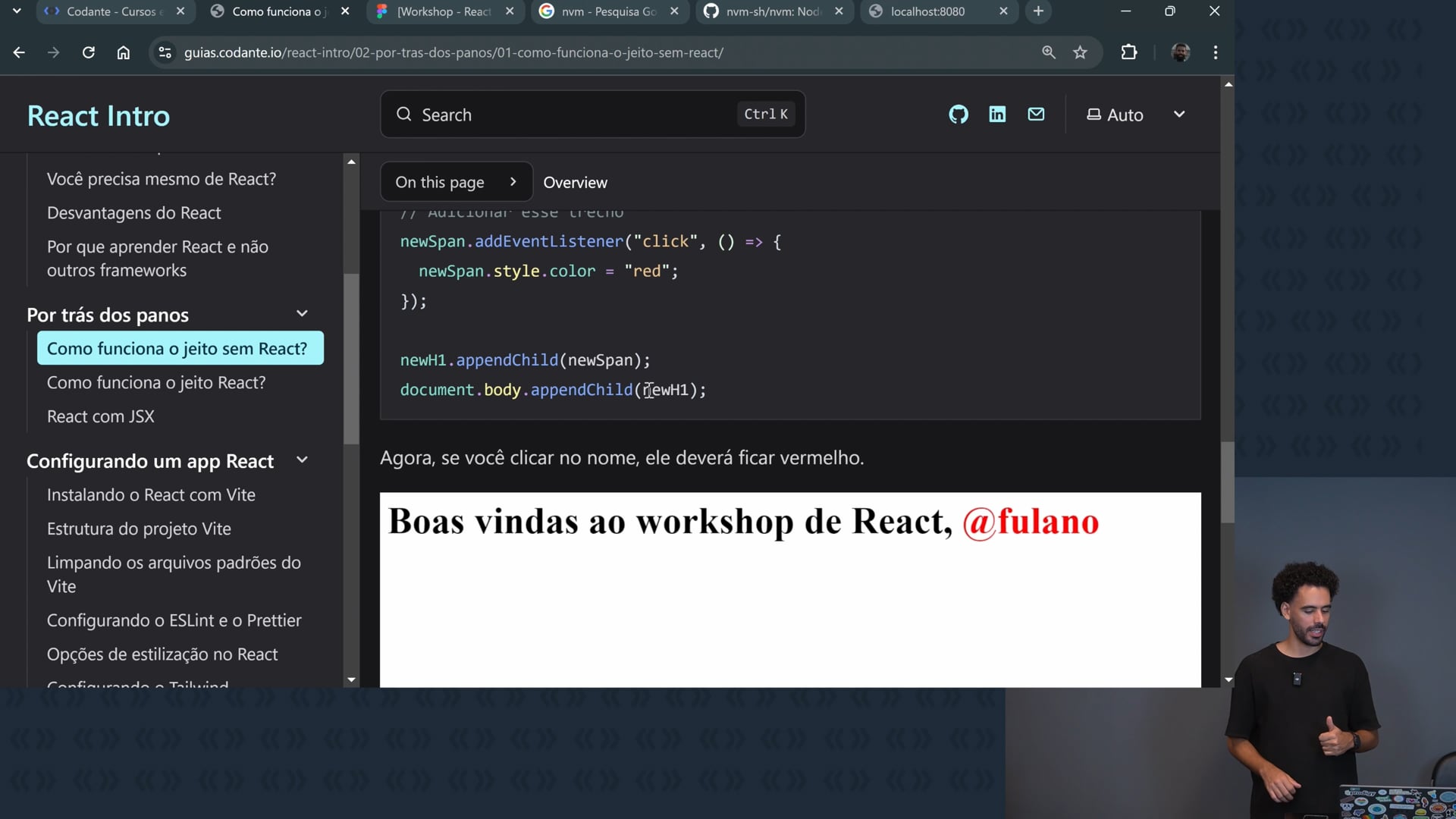Viewport: 1456px width, 819px height.
Task: Switch to the localhost:8080 tab
Action: coord(927,11)
